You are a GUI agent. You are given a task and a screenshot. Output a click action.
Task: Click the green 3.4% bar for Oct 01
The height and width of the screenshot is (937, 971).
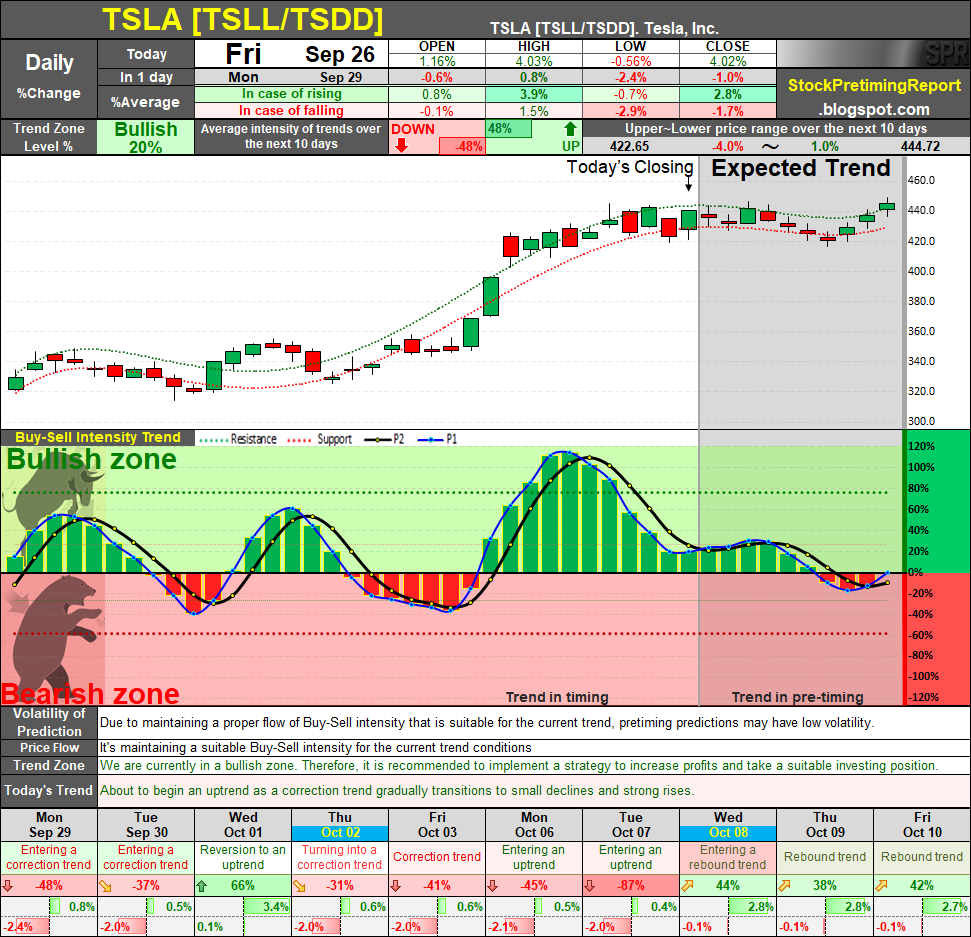266,907
